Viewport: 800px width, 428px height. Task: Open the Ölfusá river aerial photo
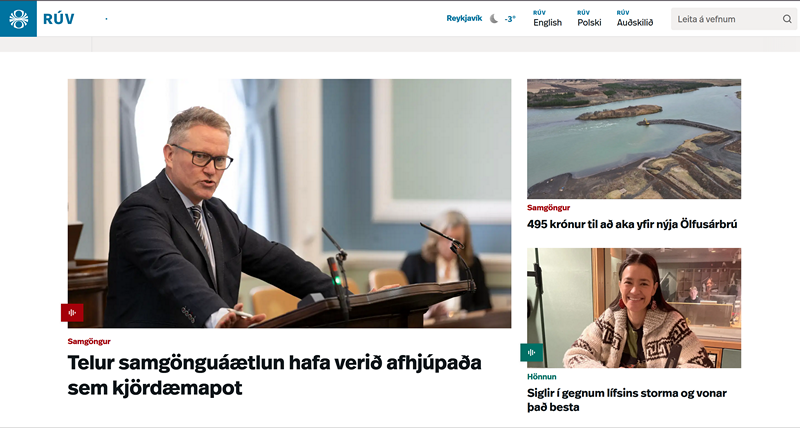pyautogui.click(x=634, y=139)
